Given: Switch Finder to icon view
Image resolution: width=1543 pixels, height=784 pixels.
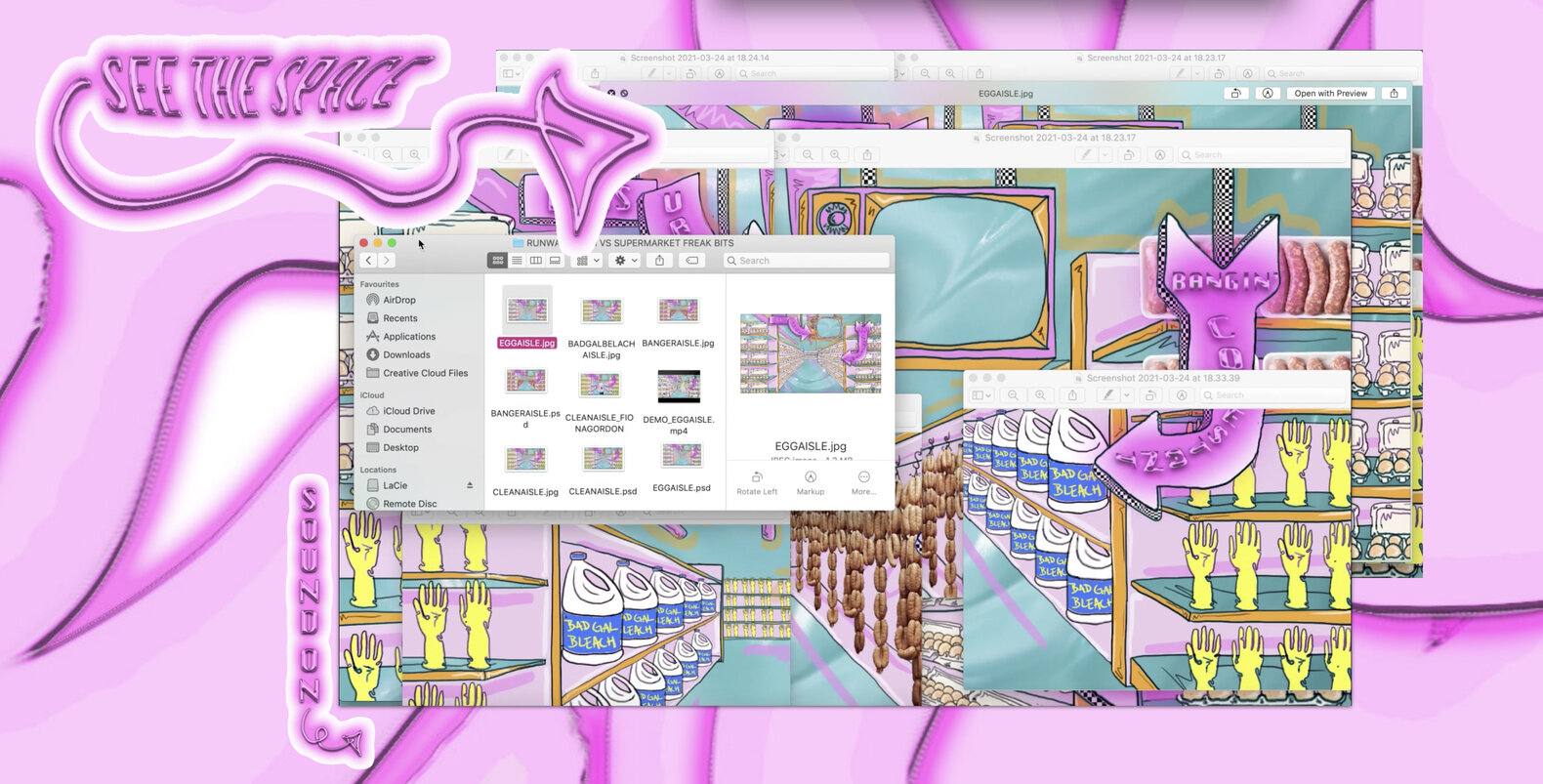Looking at the screenshot, I should click(x=497, y=261).
